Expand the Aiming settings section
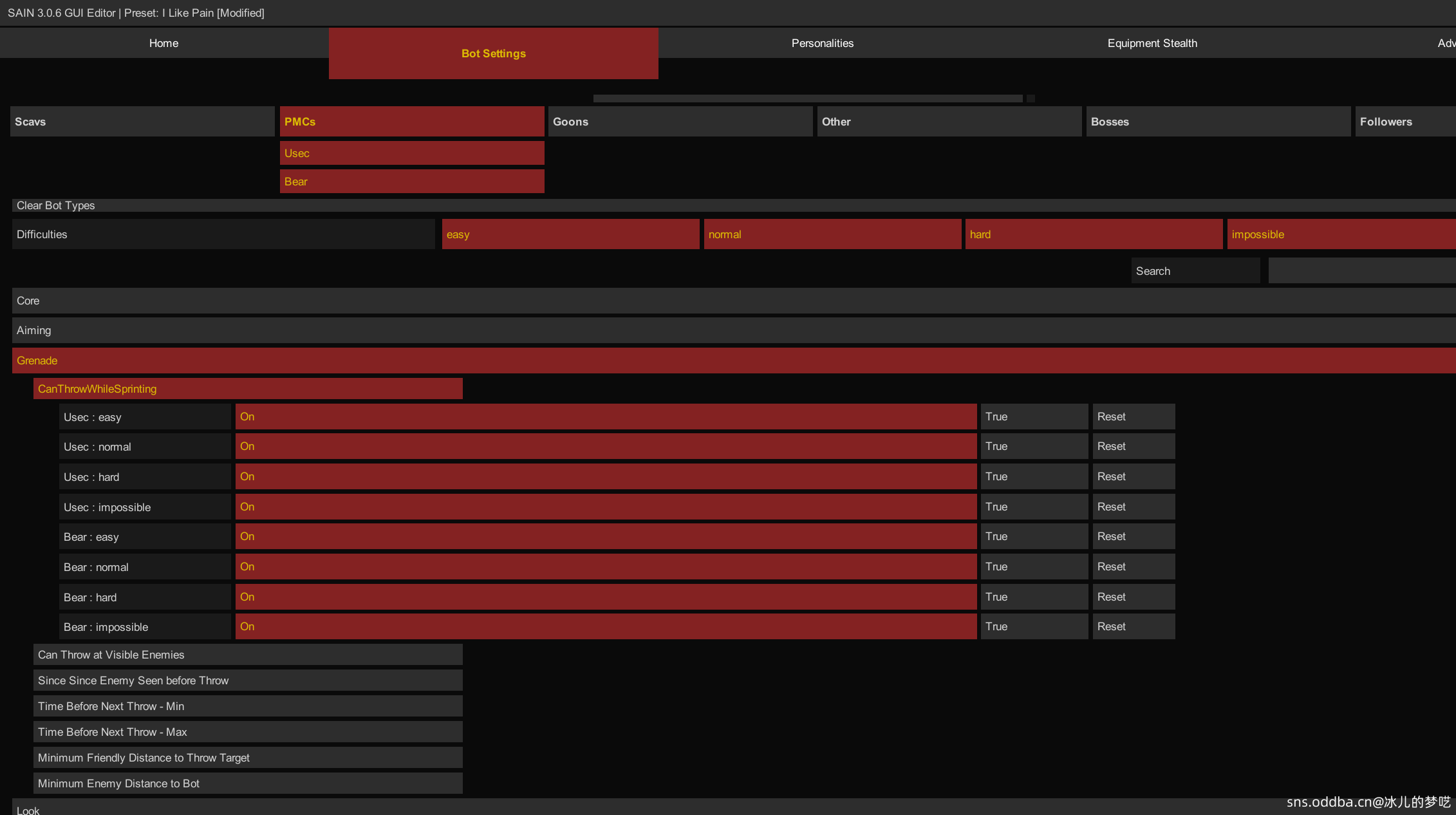The image size is (1456, 815). pyautogui.click(x=733, y=330)
